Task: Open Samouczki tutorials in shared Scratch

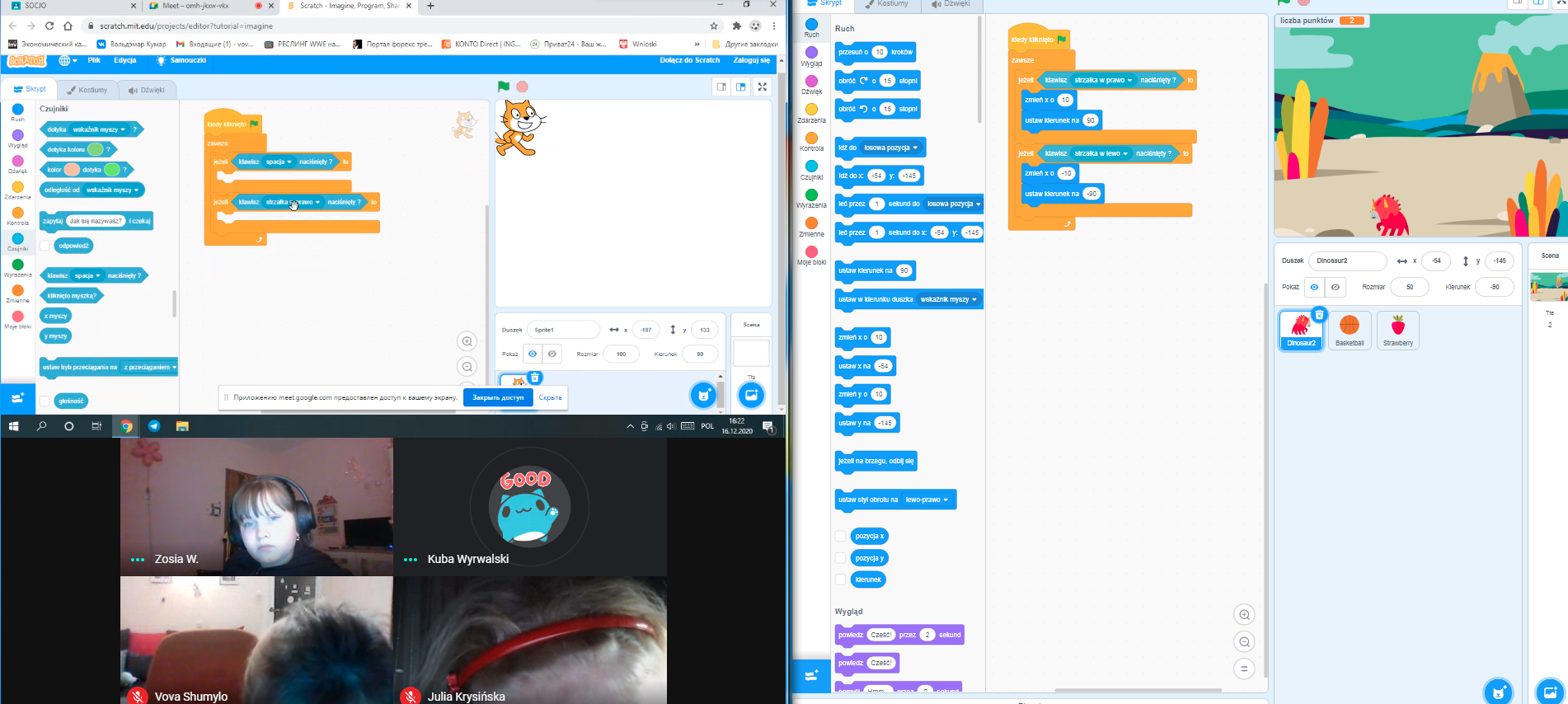Action: click(x=181, y=60)
